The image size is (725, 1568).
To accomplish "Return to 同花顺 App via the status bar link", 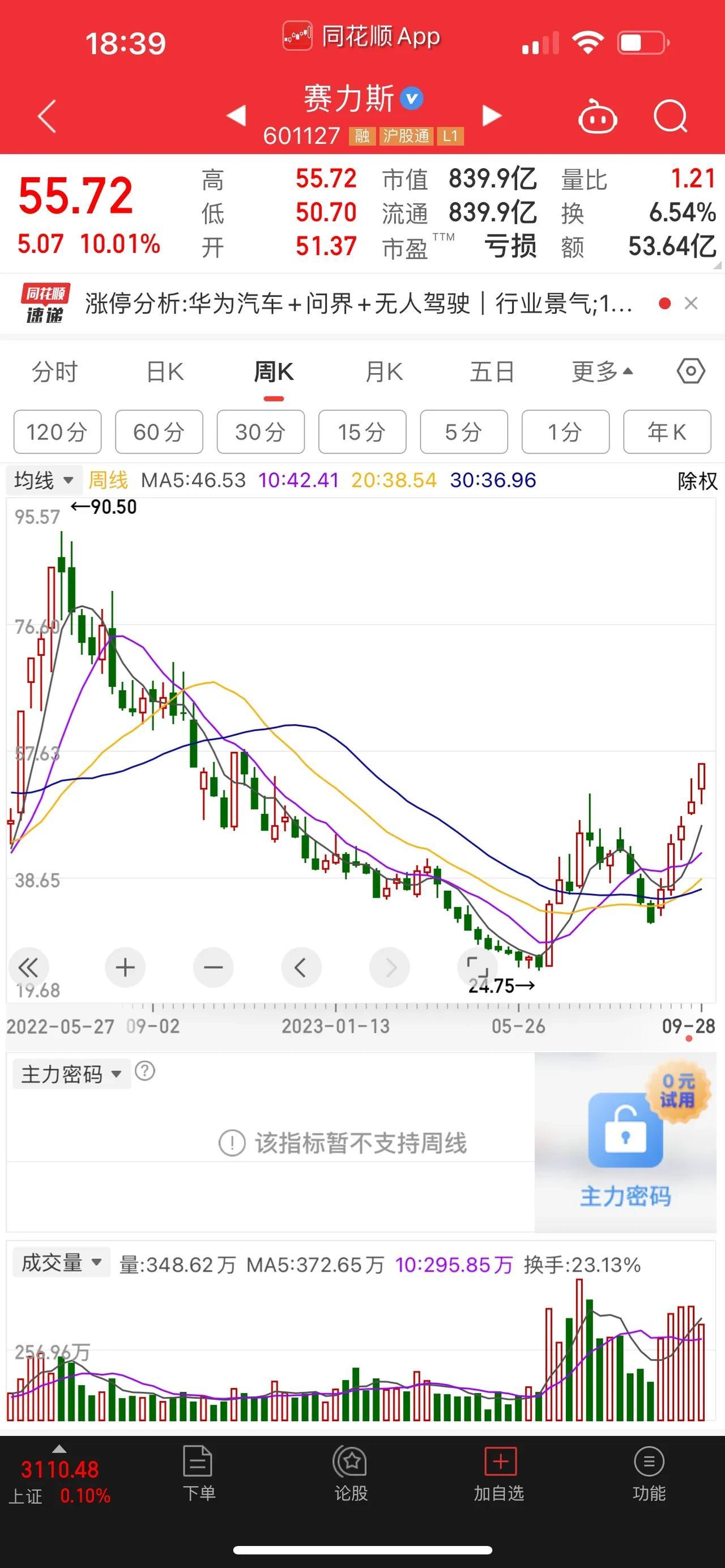I will coord(361,36).
